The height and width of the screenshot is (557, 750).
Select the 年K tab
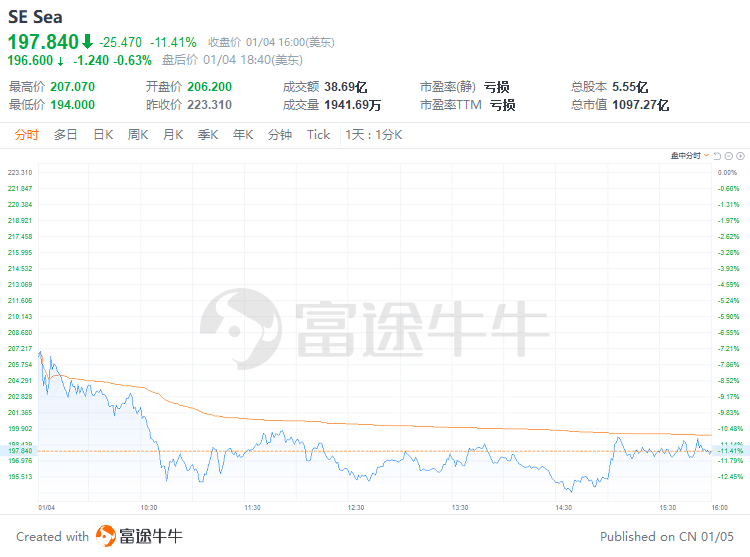click(x=243, y=135)
